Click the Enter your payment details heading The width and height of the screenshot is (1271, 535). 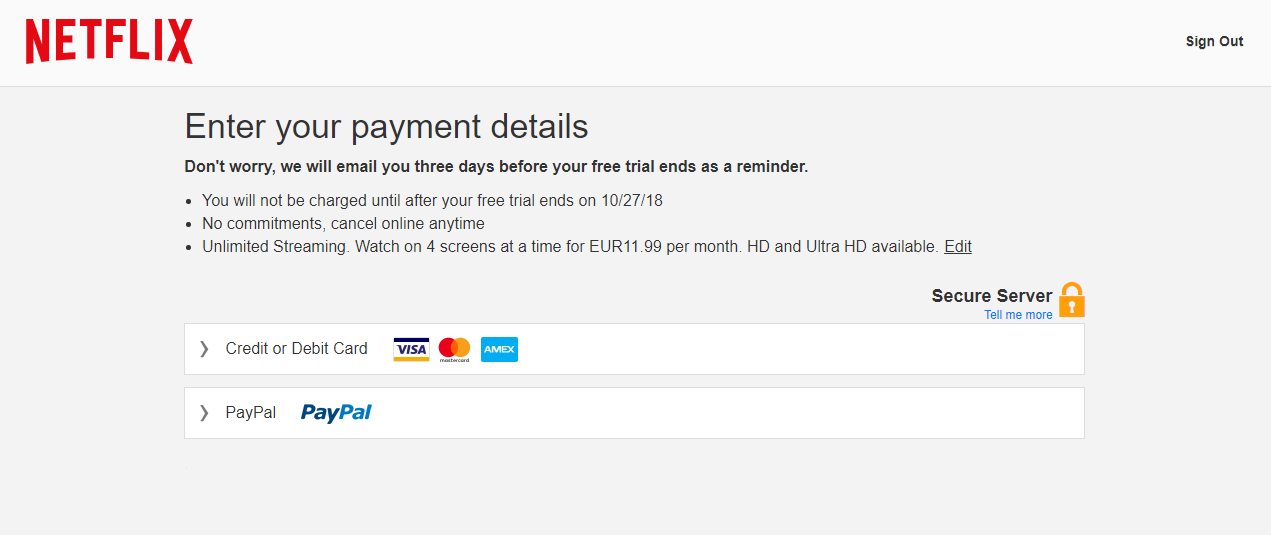pyautogui.click(x=387, y=127)
